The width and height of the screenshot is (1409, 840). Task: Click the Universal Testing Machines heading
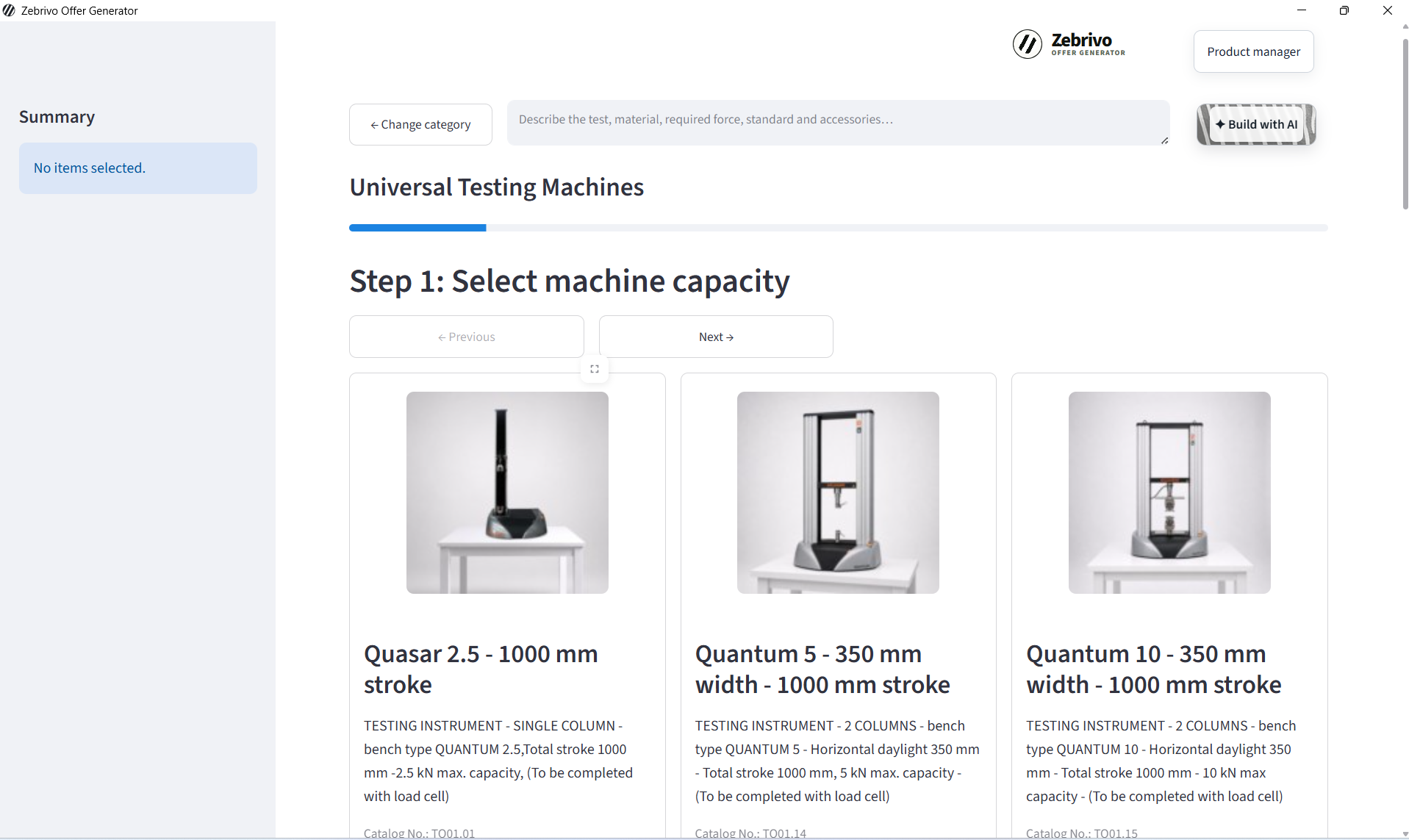(x=496, y=187)
